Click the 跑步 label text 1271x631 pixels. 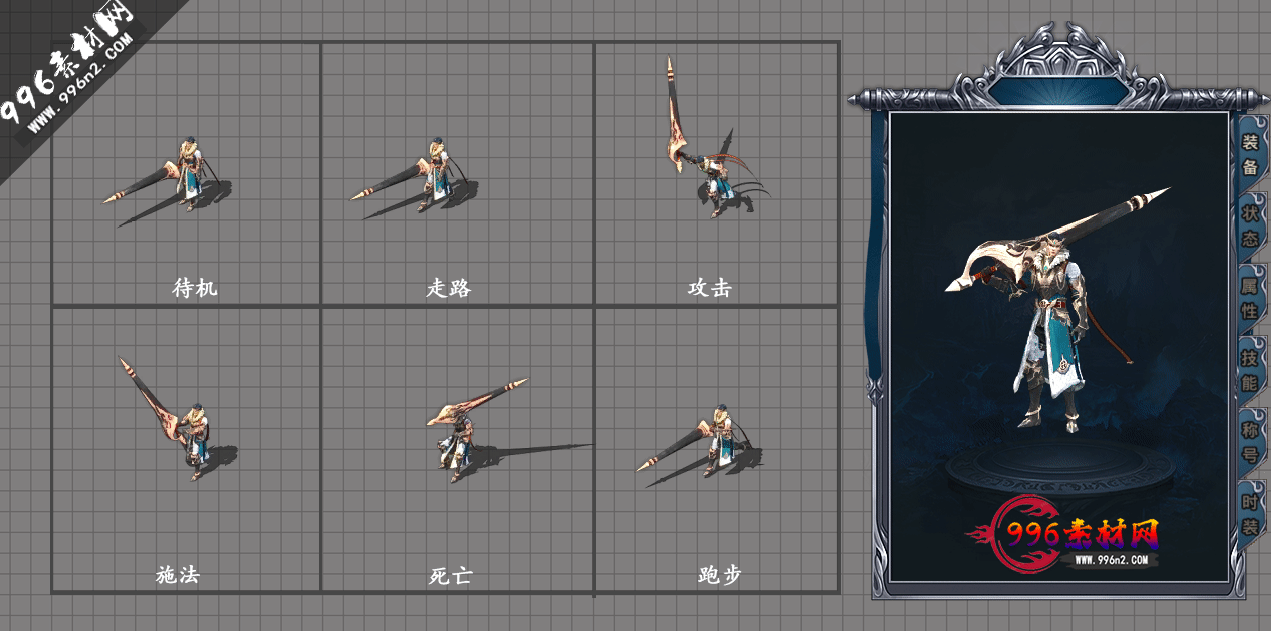[x=720, y=575]
